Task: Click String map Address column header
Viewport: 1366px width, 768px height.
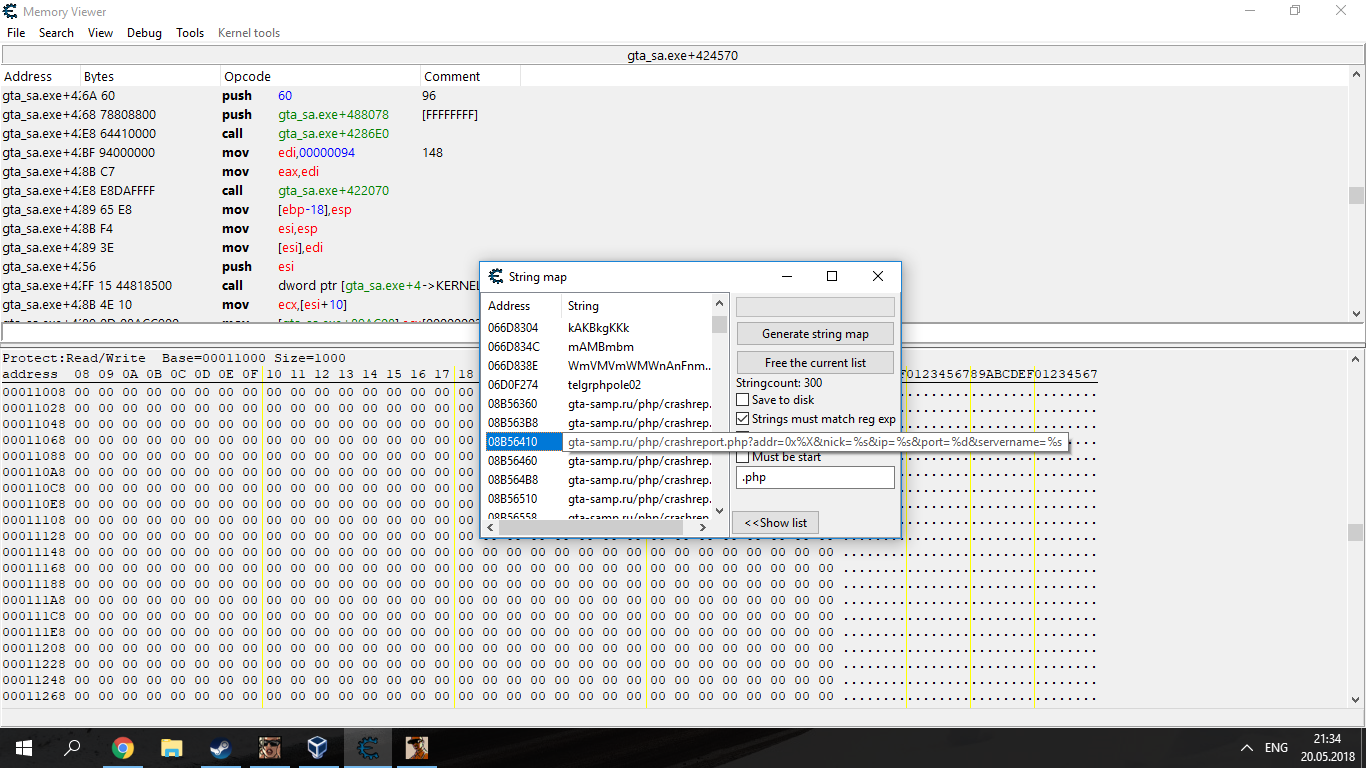Action: (522, 306)
